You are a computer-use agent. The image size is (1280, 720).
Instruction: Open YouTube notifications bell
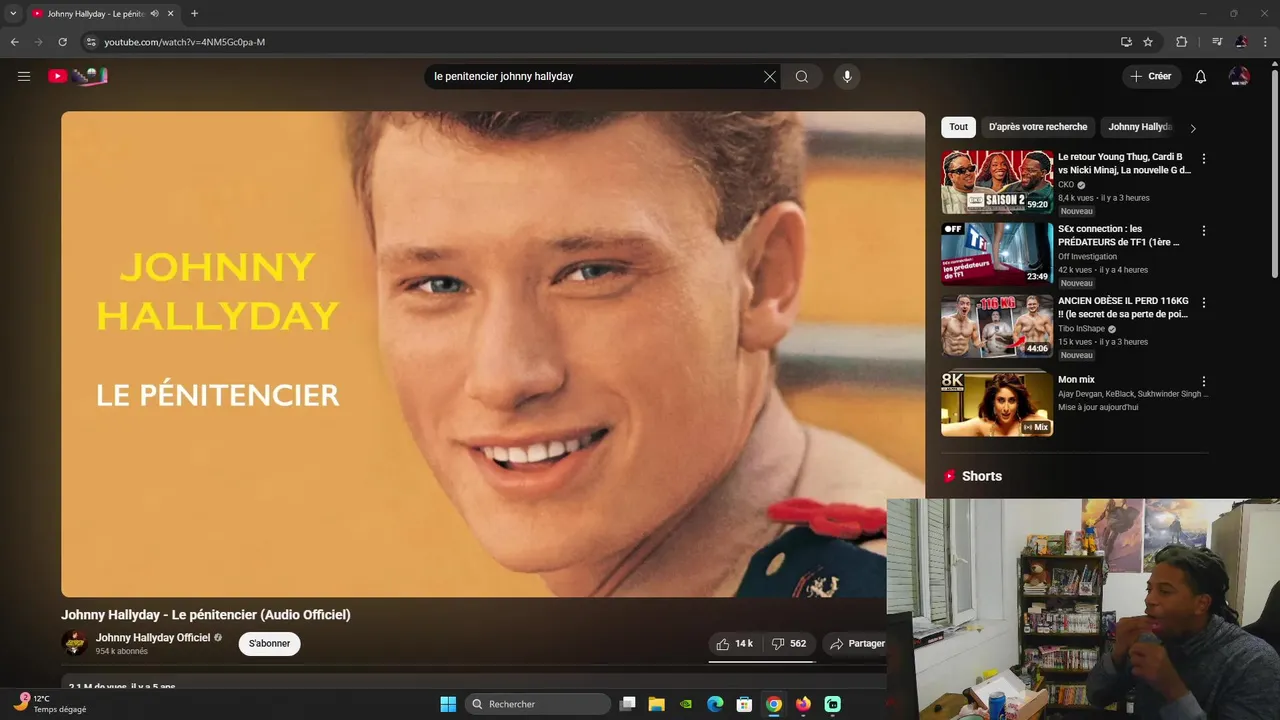[x=1201, y=77]
